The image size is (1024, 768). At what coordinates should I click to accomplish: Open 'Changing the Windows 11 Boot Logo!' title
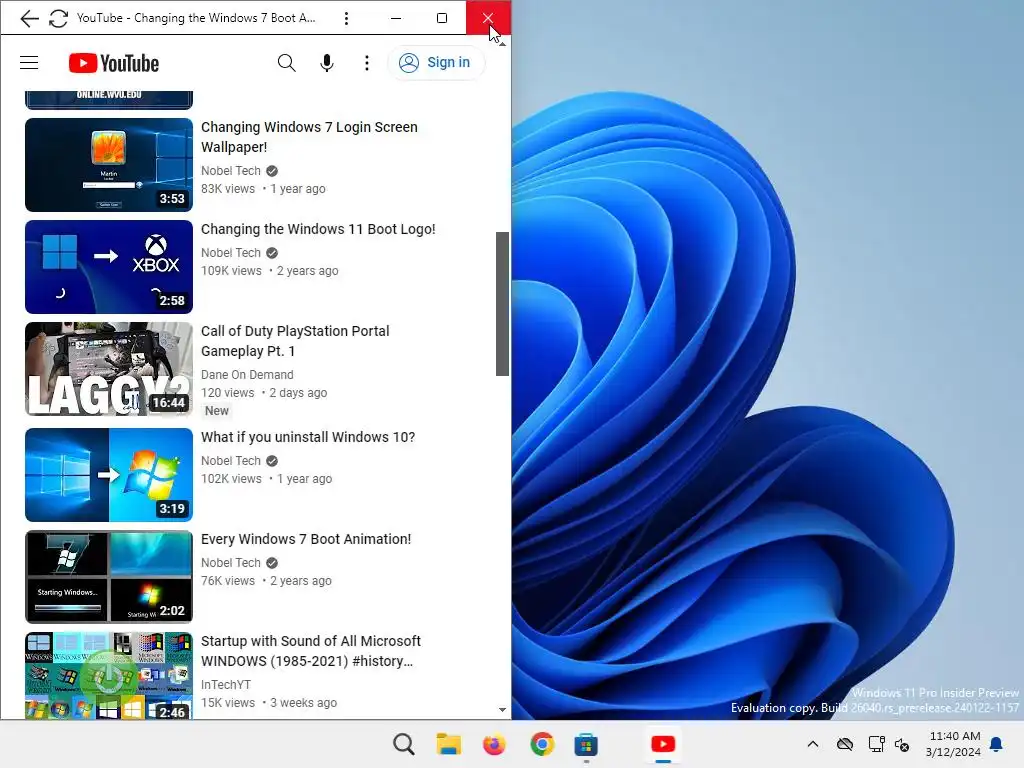point(318,229)
